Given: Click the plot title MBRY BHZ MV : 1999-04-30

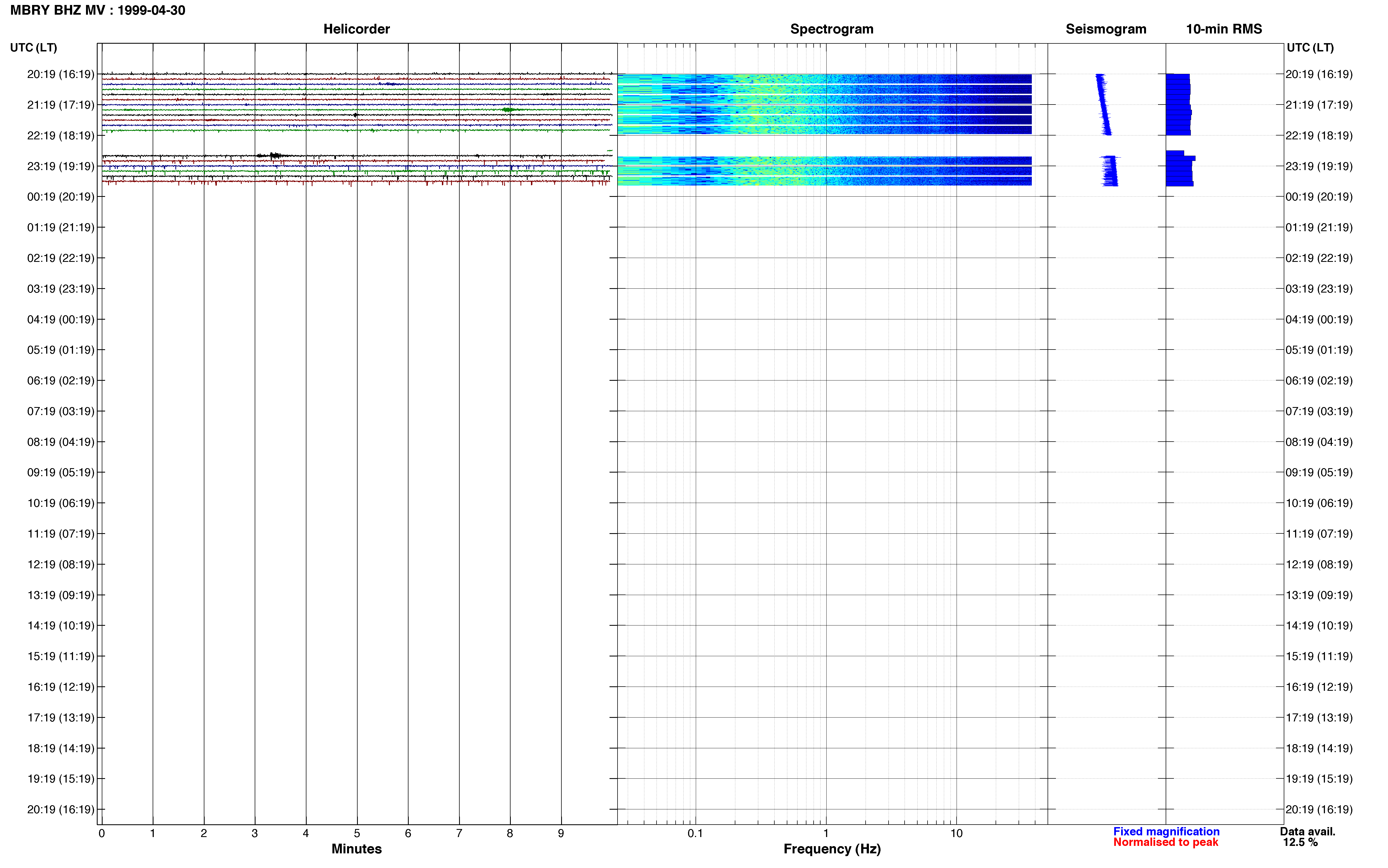Looking at the screenshot, I should point(98,10).
